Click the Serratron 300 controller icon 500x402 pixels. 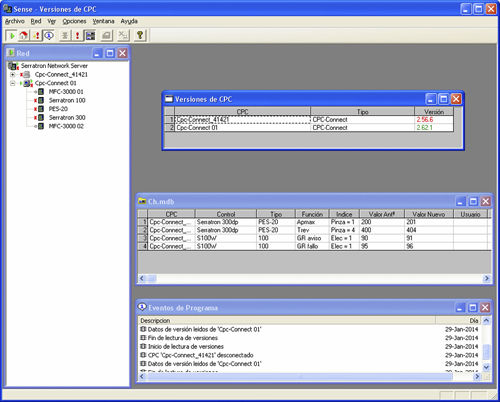(40, 118)
